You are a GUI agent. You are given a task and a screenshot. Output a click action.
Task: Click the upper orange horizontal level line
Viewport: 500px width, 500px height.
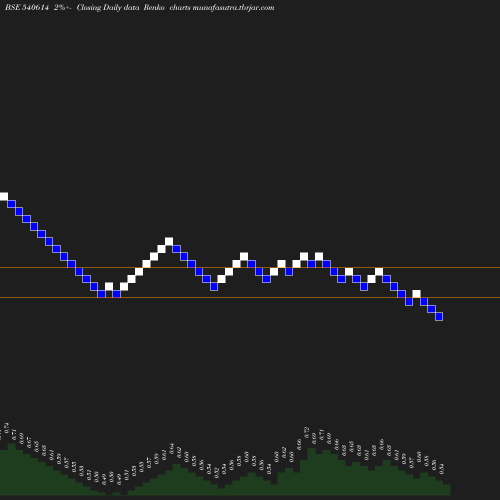pyautogui.click(x=250, y=267)
